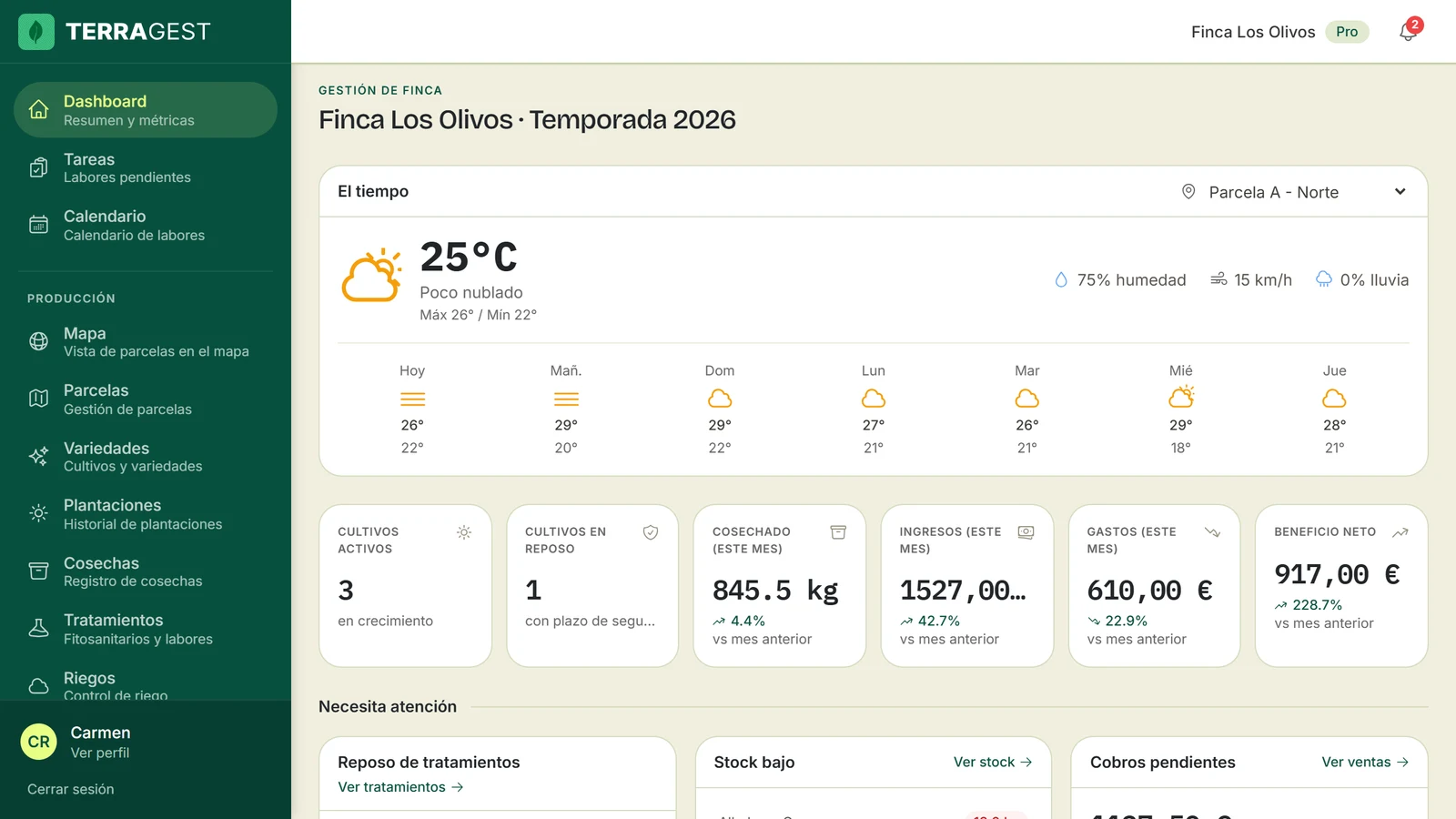Click Cerrar sesión
This screenshot has width=1456, height=819.
[71, 789]
